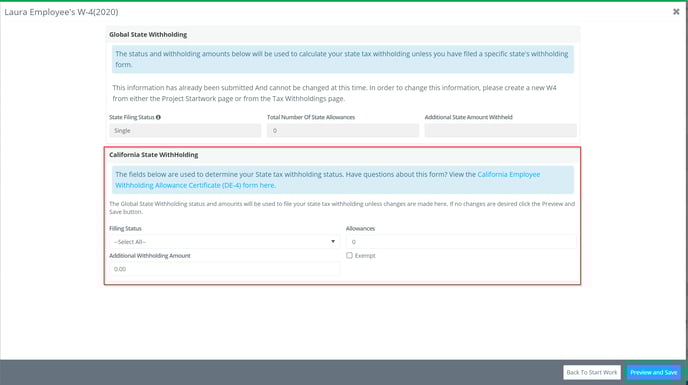Click the Additional Withholding Amount label

click(x=150, y=255)
